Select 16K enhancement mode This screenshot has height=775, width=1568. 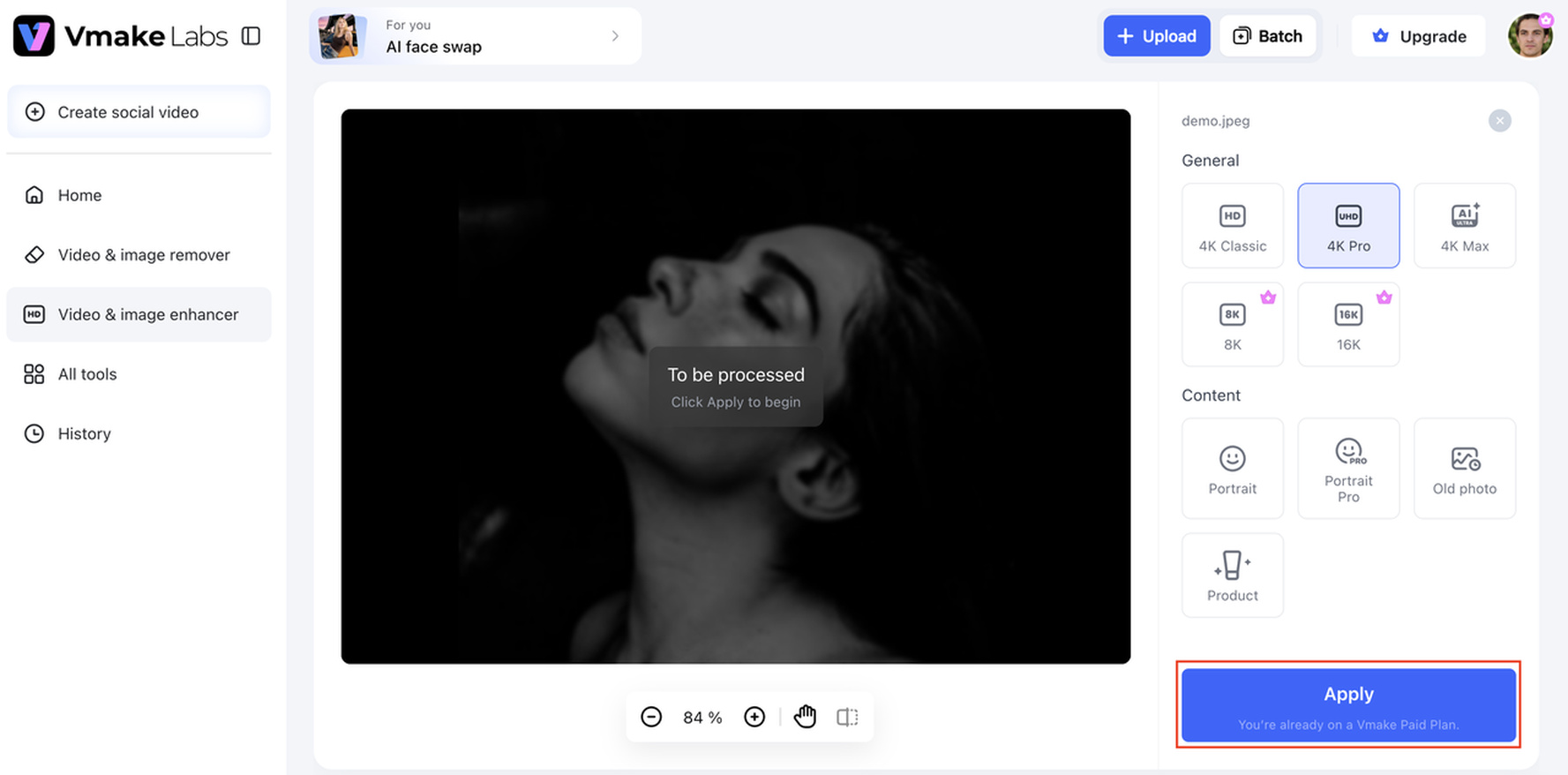(x=1348, y=324)
